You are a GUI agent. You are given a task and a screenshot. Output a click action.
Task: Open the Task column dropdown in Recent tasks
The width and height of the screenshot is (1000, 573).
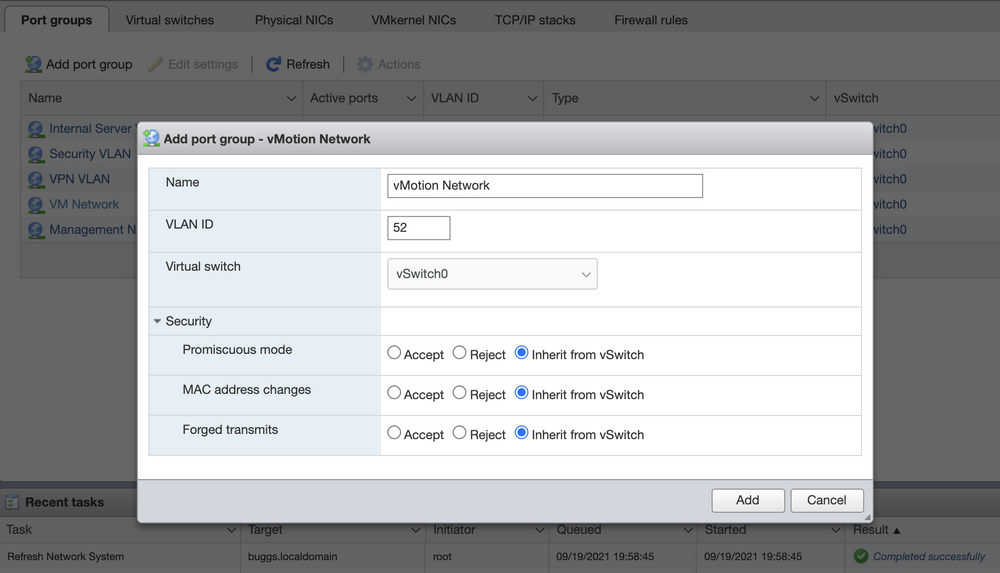click(231, 530)
